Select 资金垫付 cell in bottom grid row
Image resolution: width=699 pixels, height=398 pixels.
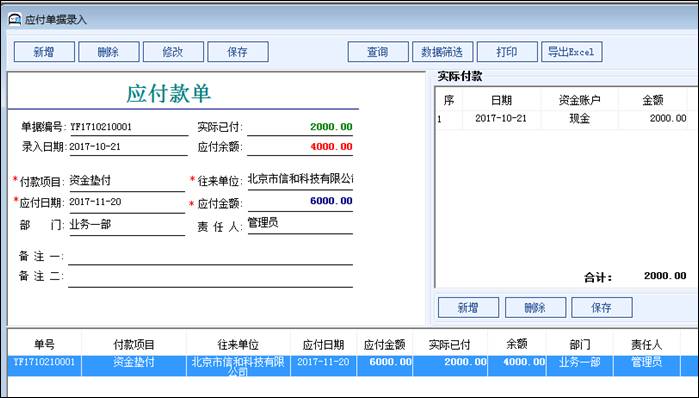pos(134,366)
